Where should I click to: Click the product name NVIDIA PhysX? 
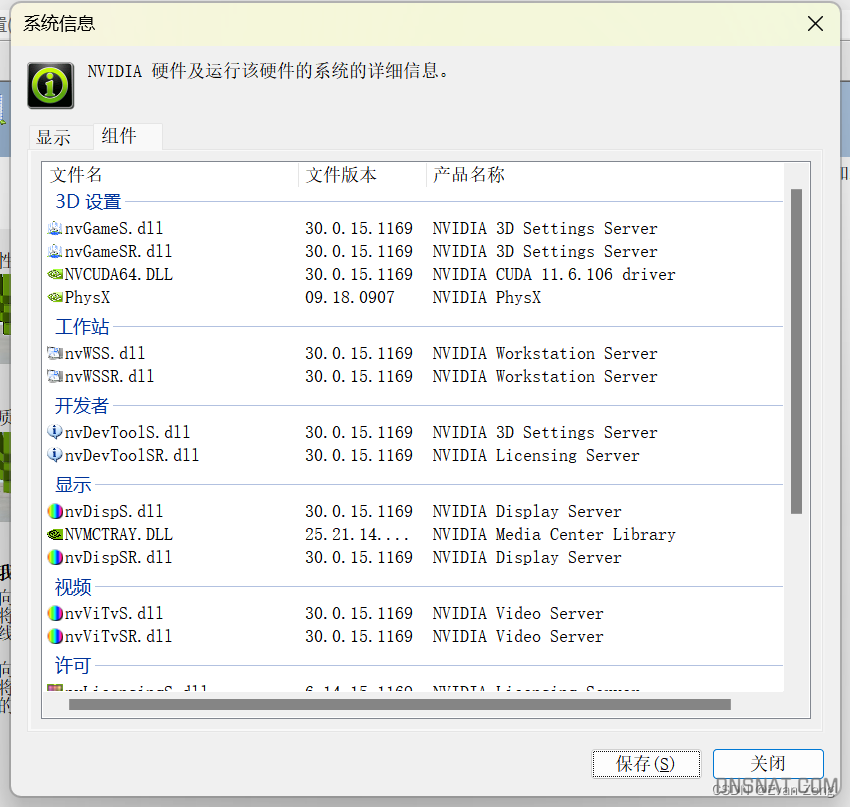(x=487, y=297)
